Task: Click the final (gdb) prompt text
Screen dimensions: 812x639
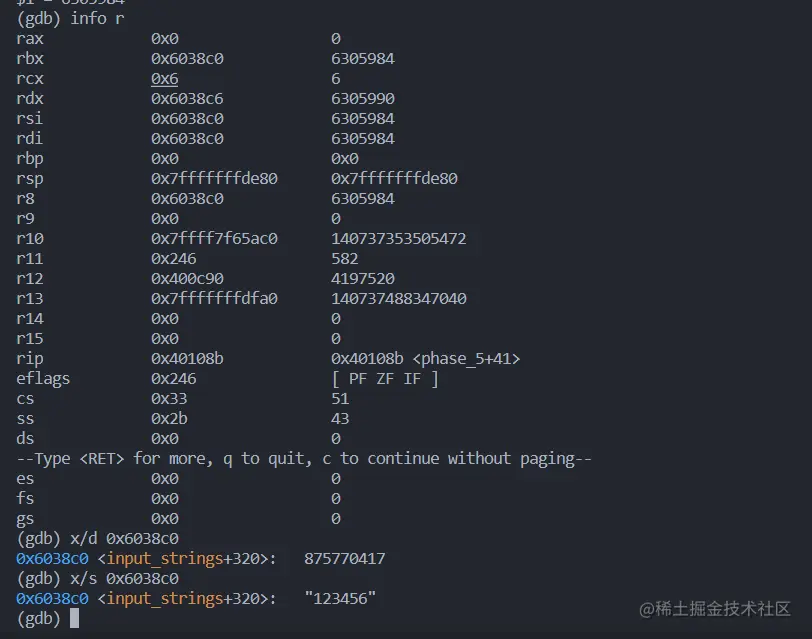Action: click(x=40, y=618)
